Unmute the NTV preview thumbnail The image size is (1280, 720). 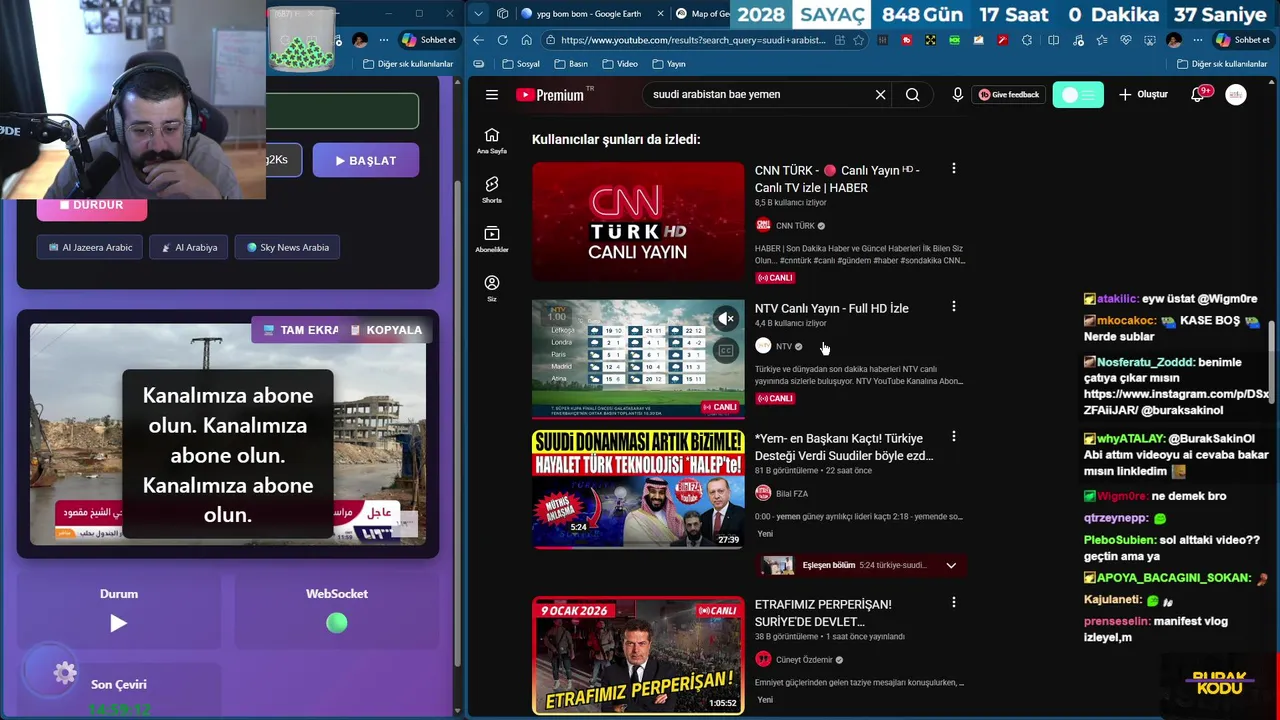(x=726, y=319)
